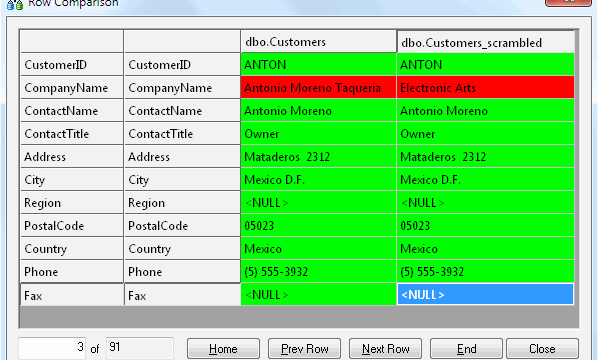Advance with Next Row button

click(386, 349)
